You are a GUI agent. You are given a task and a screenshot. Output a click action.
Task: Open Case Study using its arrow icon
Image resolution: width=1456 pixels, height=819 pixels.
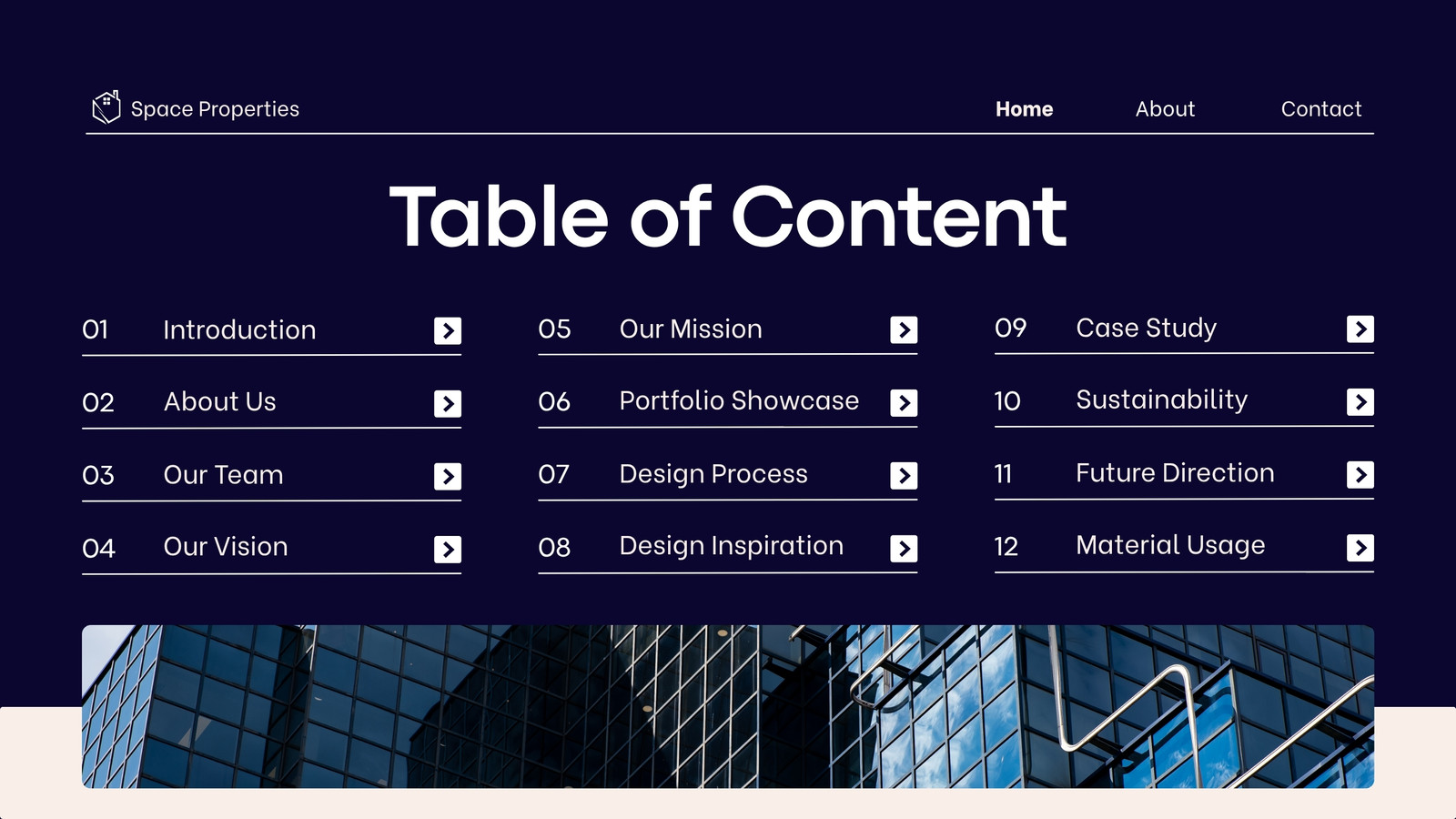point(1360,329)
